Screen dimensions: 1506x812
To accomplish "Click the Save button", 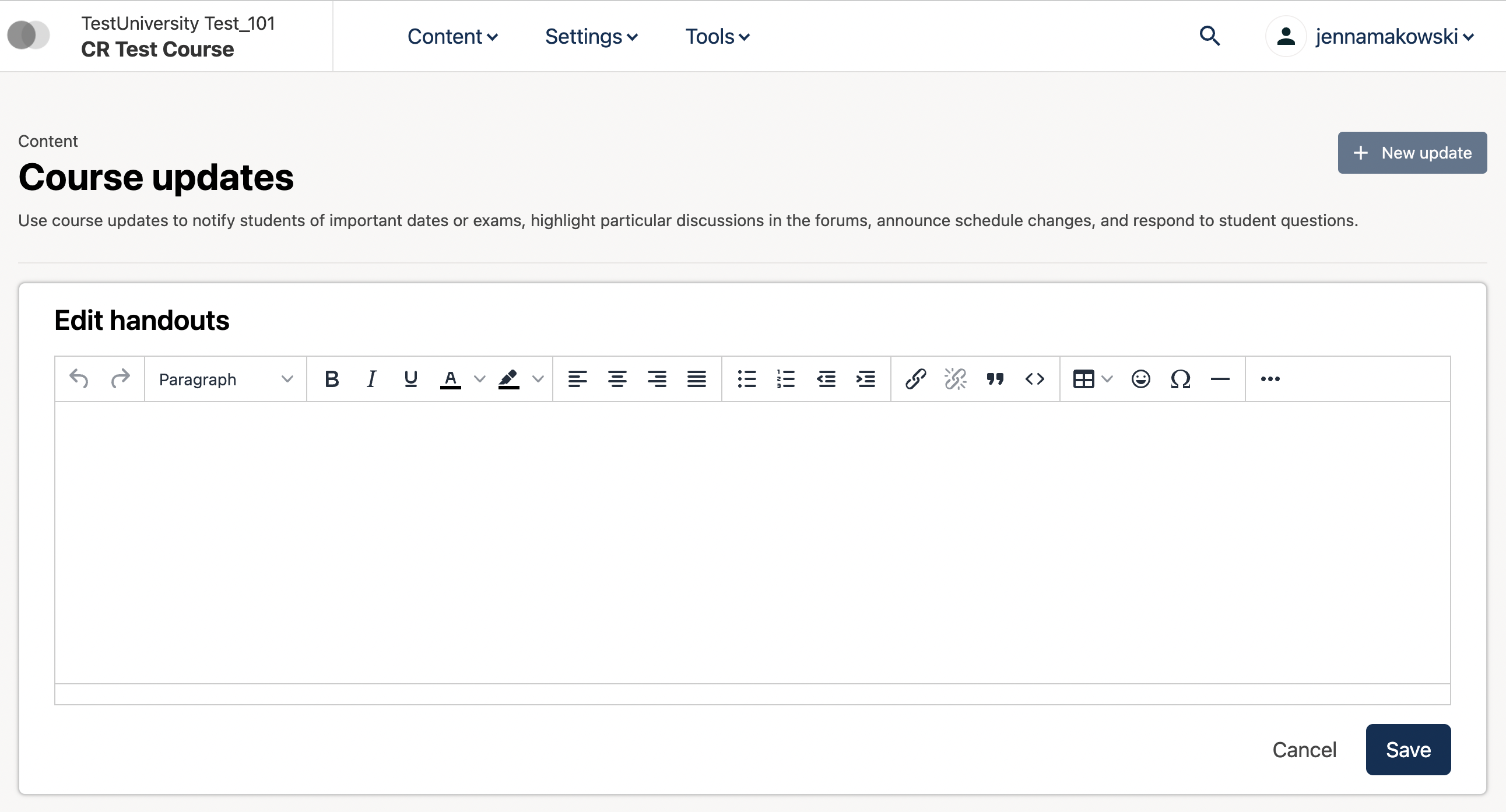I will tap(1408, 750).
